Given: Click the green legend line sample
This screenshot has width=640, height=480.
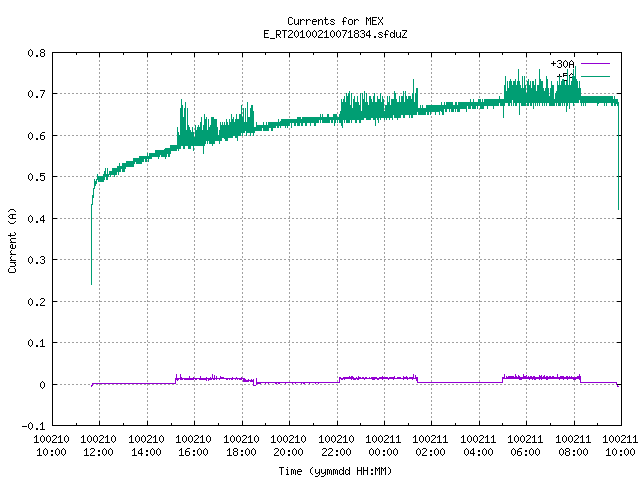Looking at the screenshot, I should click(x=595, y=76).
